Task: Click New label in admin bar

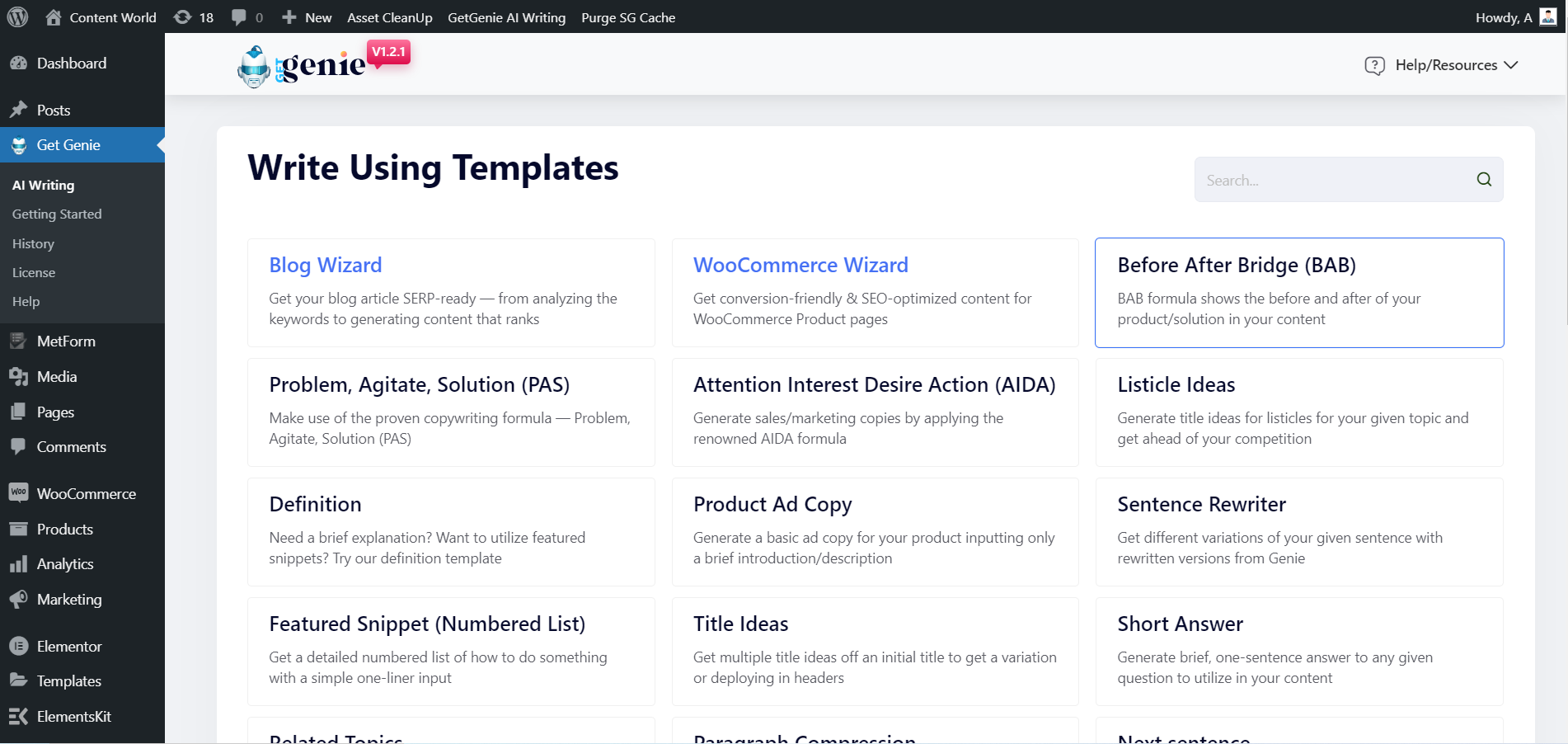Action: pyautogui.click(x=318, y=17)
